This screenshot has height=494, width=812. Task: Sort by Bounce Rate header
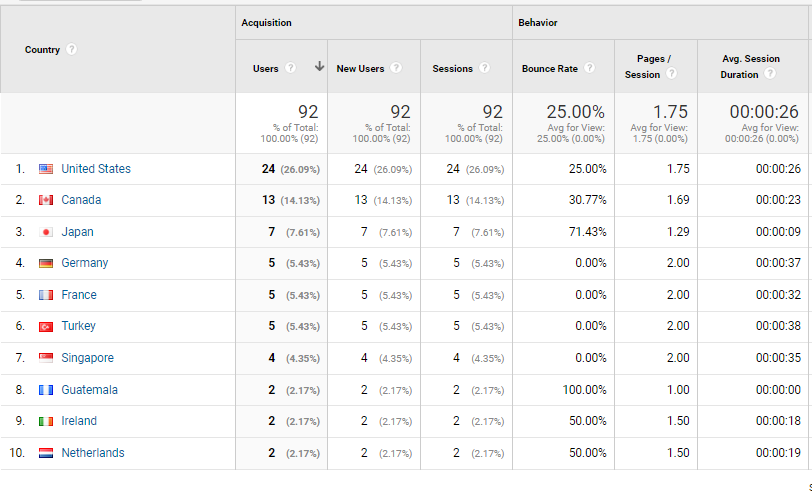pyautogui.click(x=551, y=68)
